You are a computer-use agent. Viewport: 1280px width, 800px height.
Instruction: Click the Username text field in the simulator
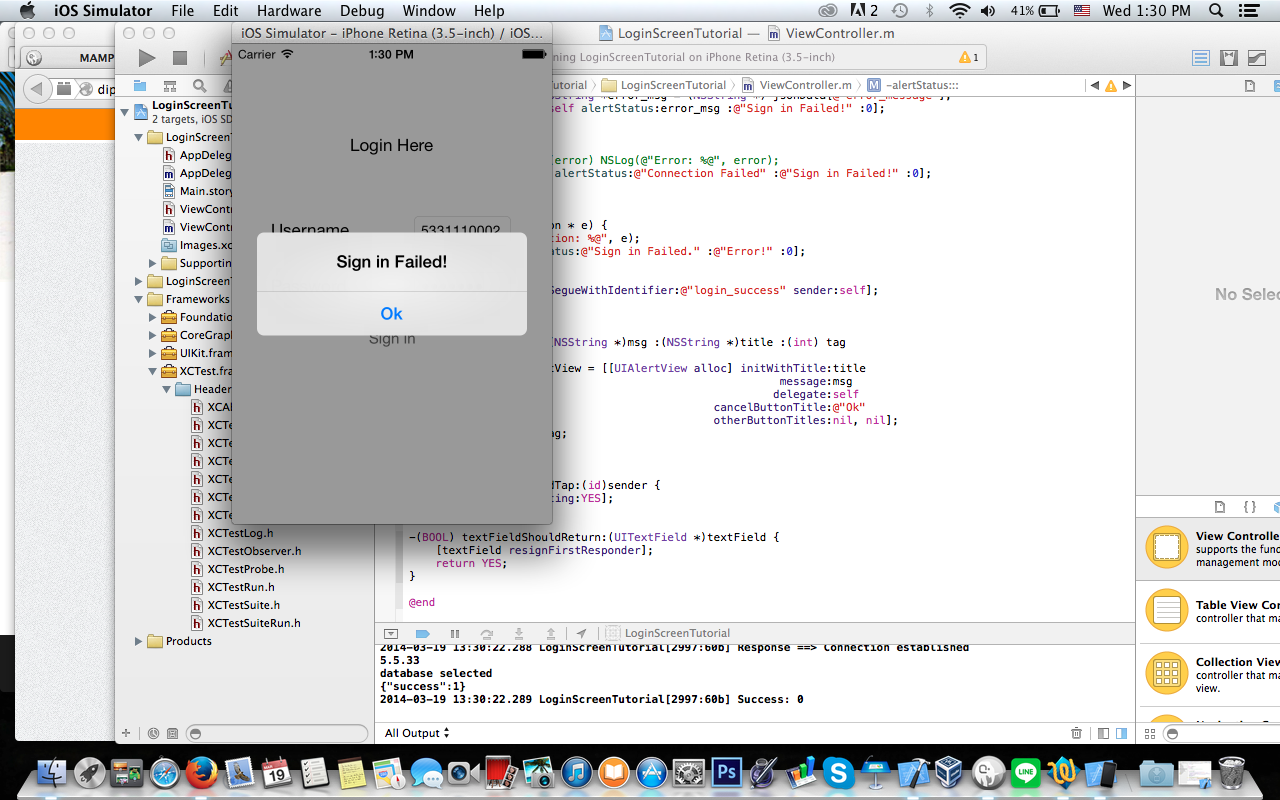pyautogui.click(x=462, y=228)
